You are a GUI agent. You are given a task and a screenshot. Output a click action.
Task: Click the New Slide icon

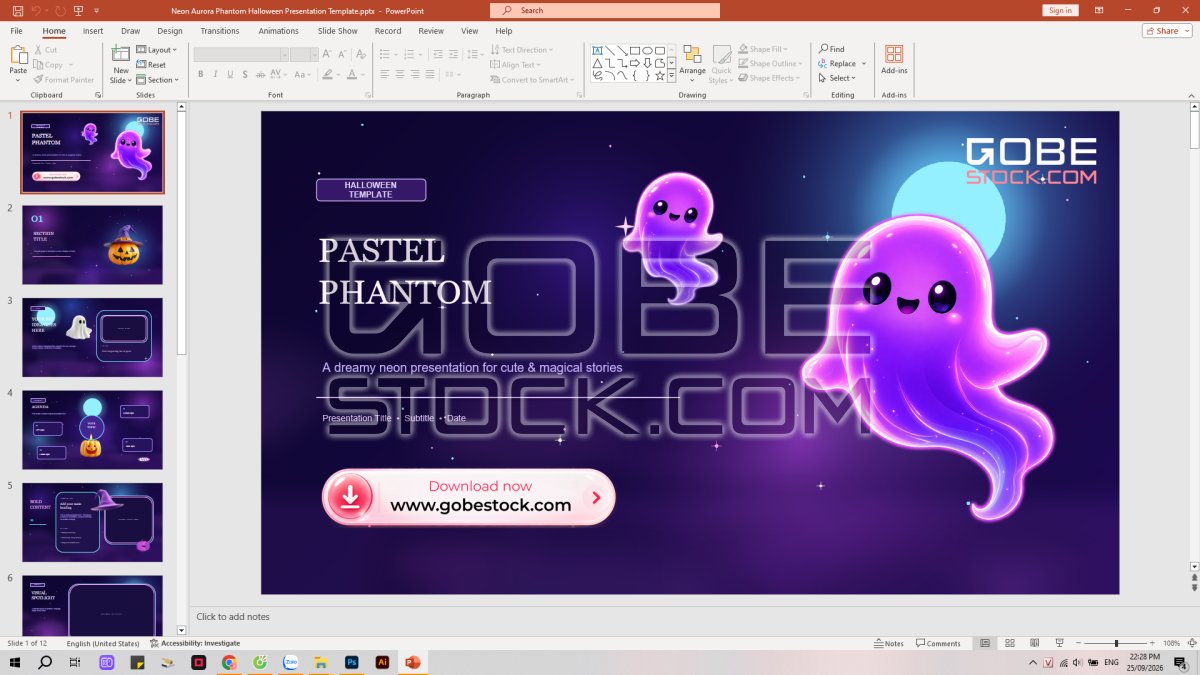click(x=121, y=54)
